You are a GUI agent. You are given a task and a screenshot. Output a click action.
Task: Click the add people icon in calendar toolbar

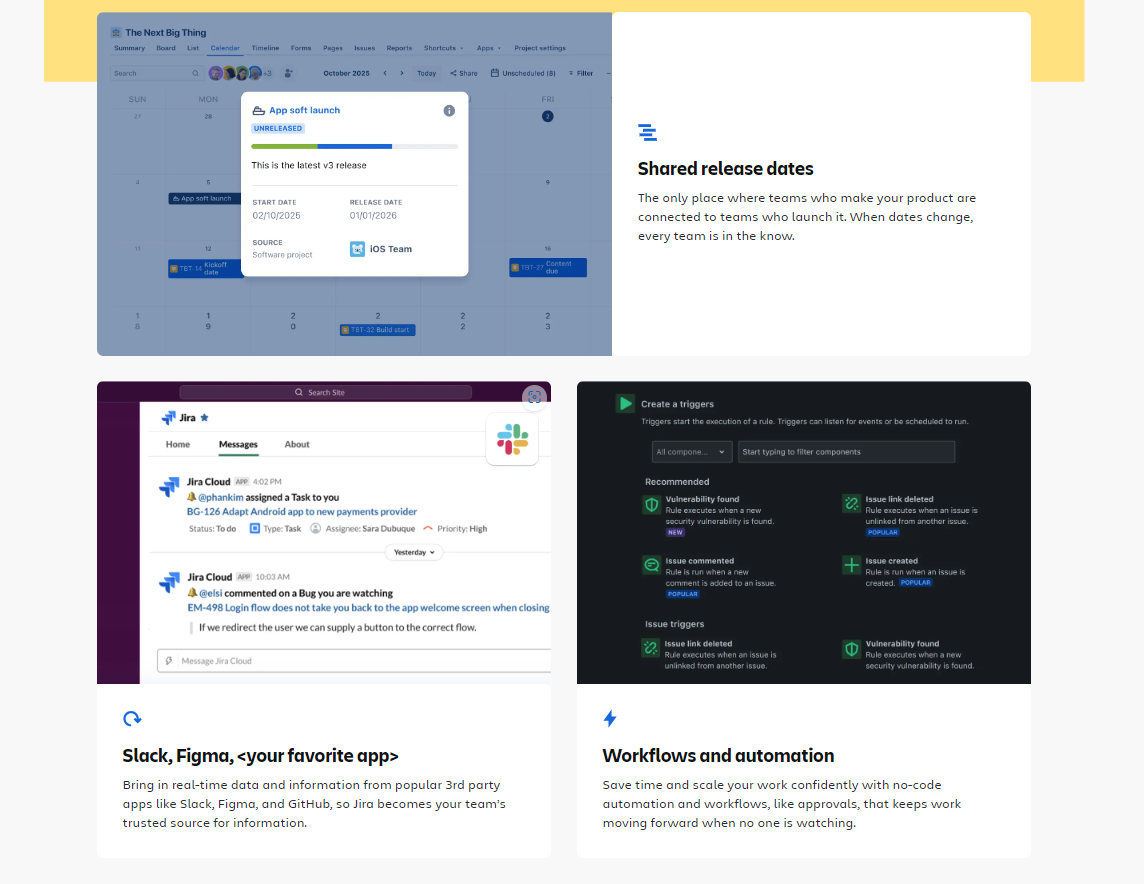pos(289,73)
